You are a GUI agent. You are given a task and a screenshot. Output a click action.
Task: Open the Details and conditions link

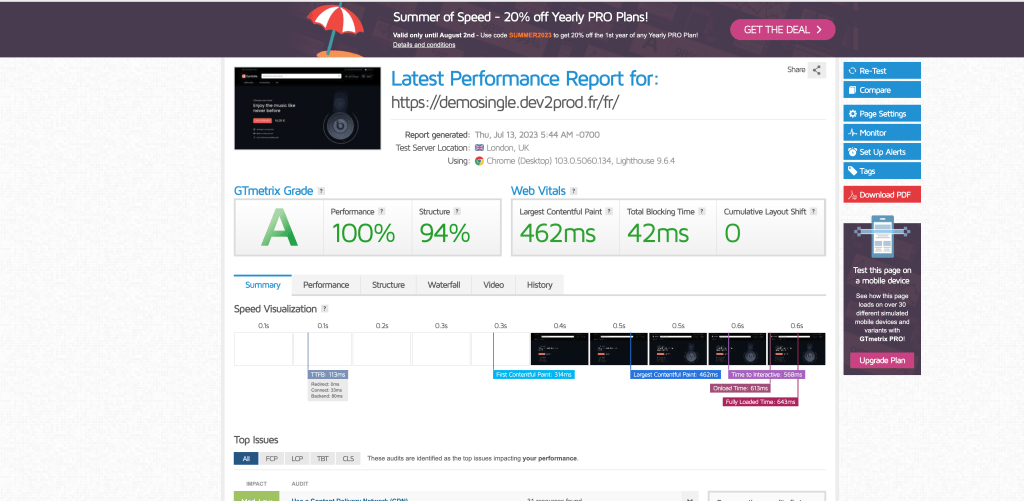[424, 44]
